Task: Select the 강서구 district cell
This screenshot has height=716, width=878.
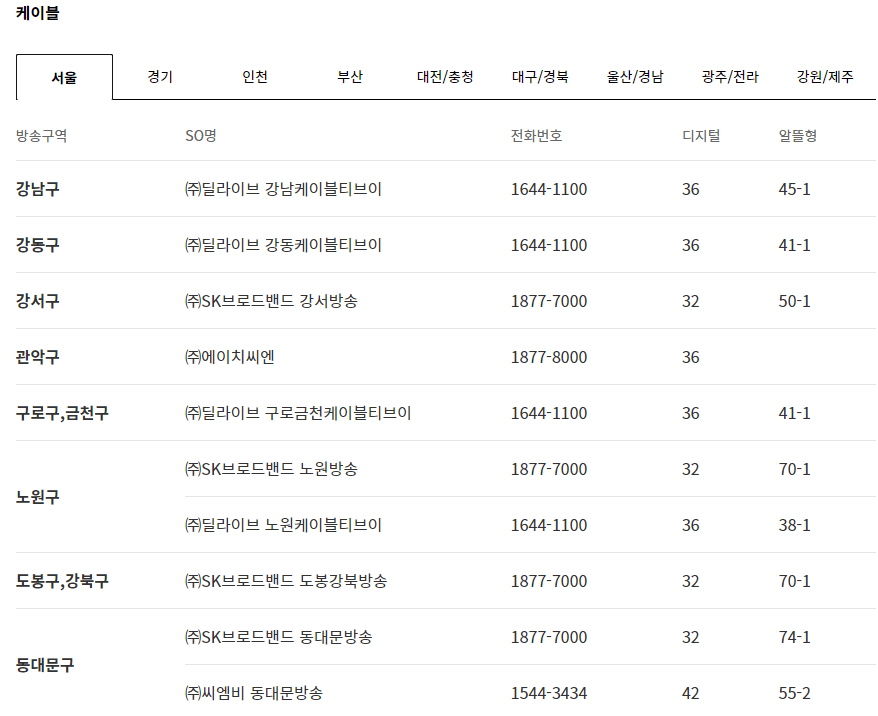Action: coord(38,301)
